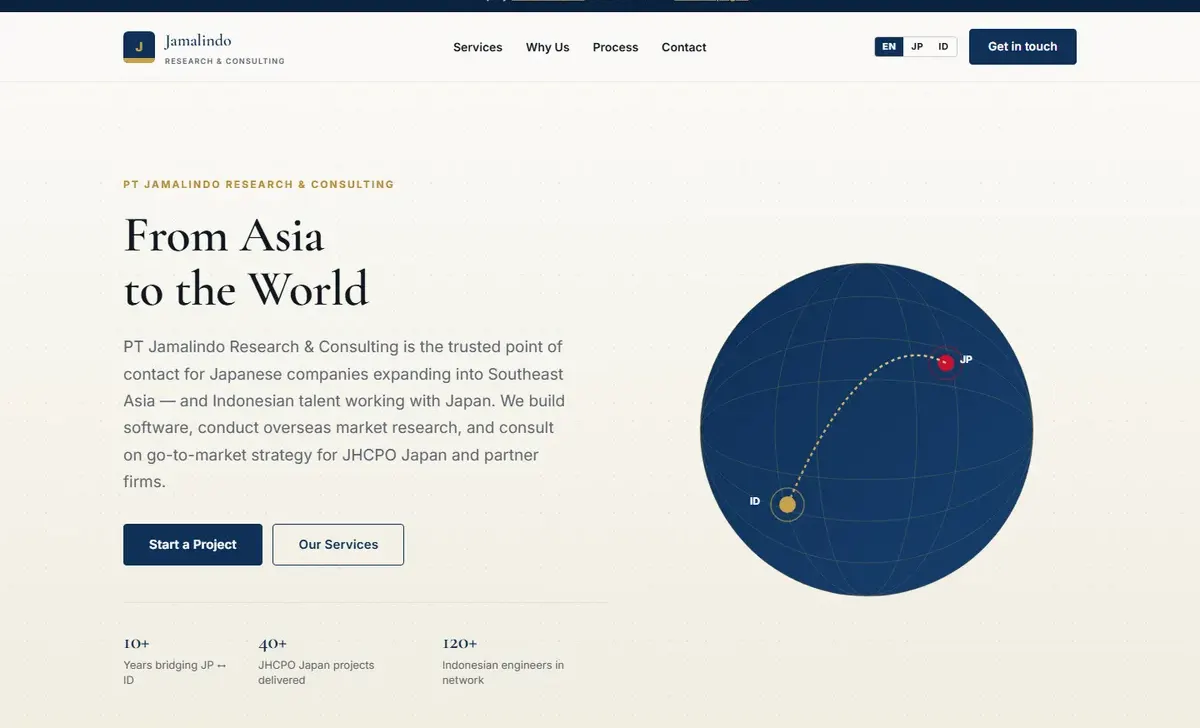Click the 40+ projects statistic
The height and width of the screenshot is (728, 1200).
pos(273,644)
